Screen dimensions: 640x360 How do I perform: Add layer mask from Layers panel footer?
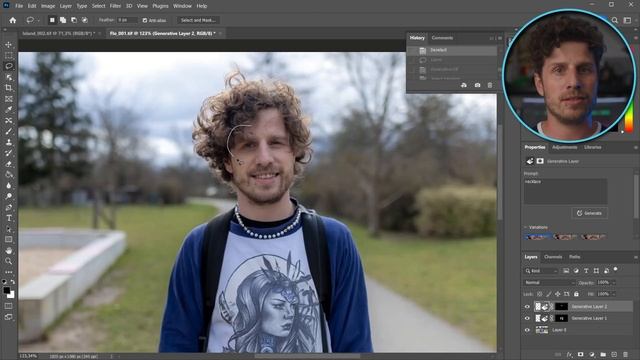point(580,355)
